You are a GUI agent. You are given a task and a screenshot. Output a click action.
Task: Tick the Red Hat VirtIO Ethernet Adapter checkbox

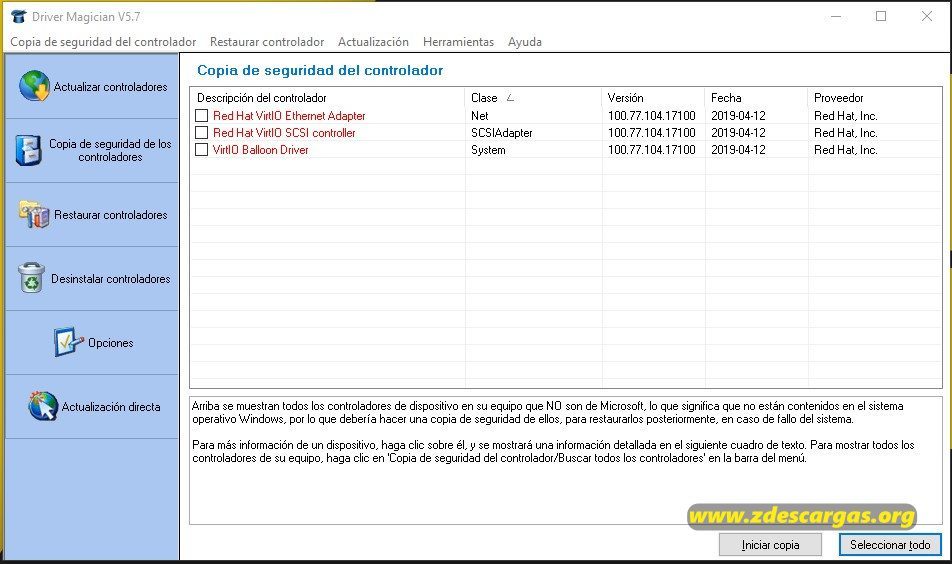point(202,115)
